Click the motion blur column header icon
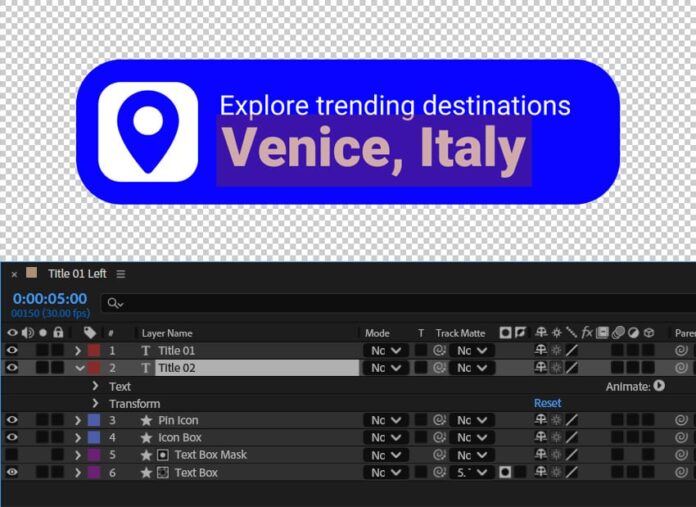This screenshot has width=696, height=507. point(618,333)
